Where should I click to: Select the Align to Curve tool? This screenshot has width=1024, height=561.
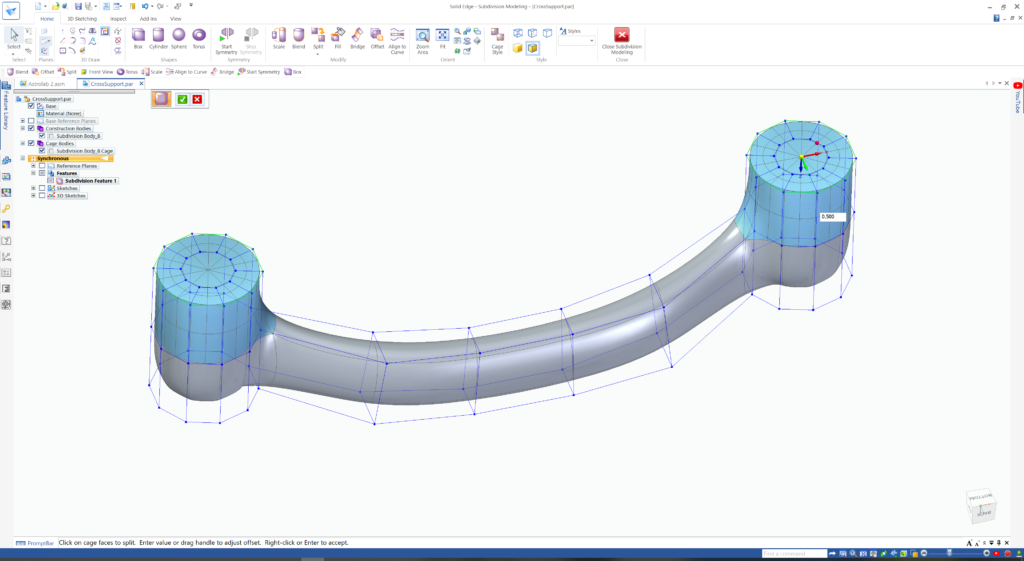coord(397,40)
